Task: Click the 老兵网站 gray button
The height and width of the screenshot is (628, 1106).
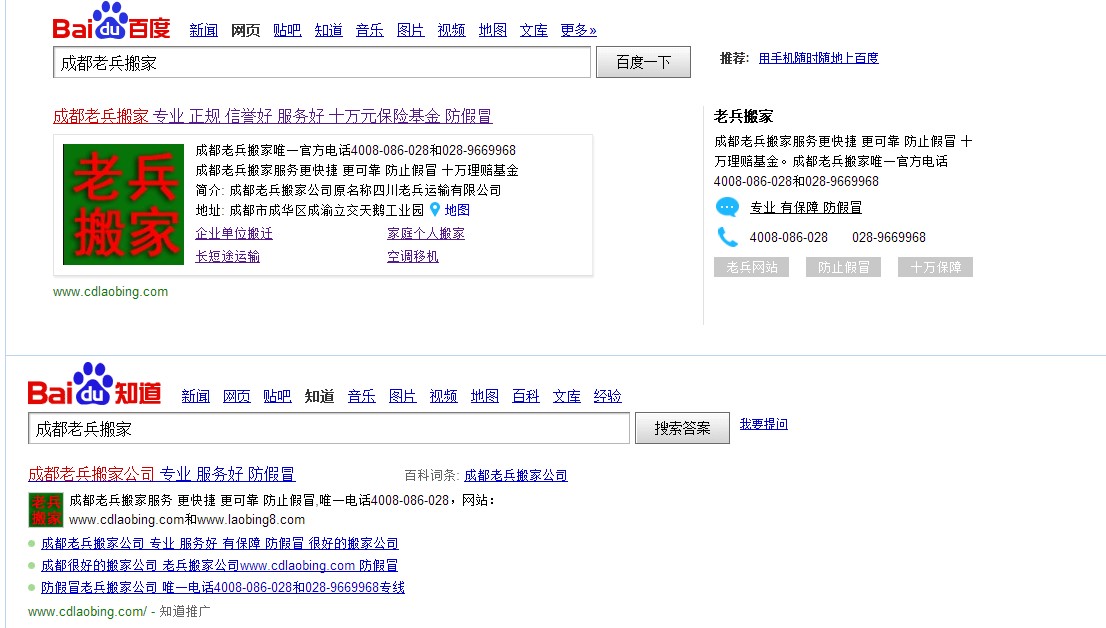Action: click(751, 267)
